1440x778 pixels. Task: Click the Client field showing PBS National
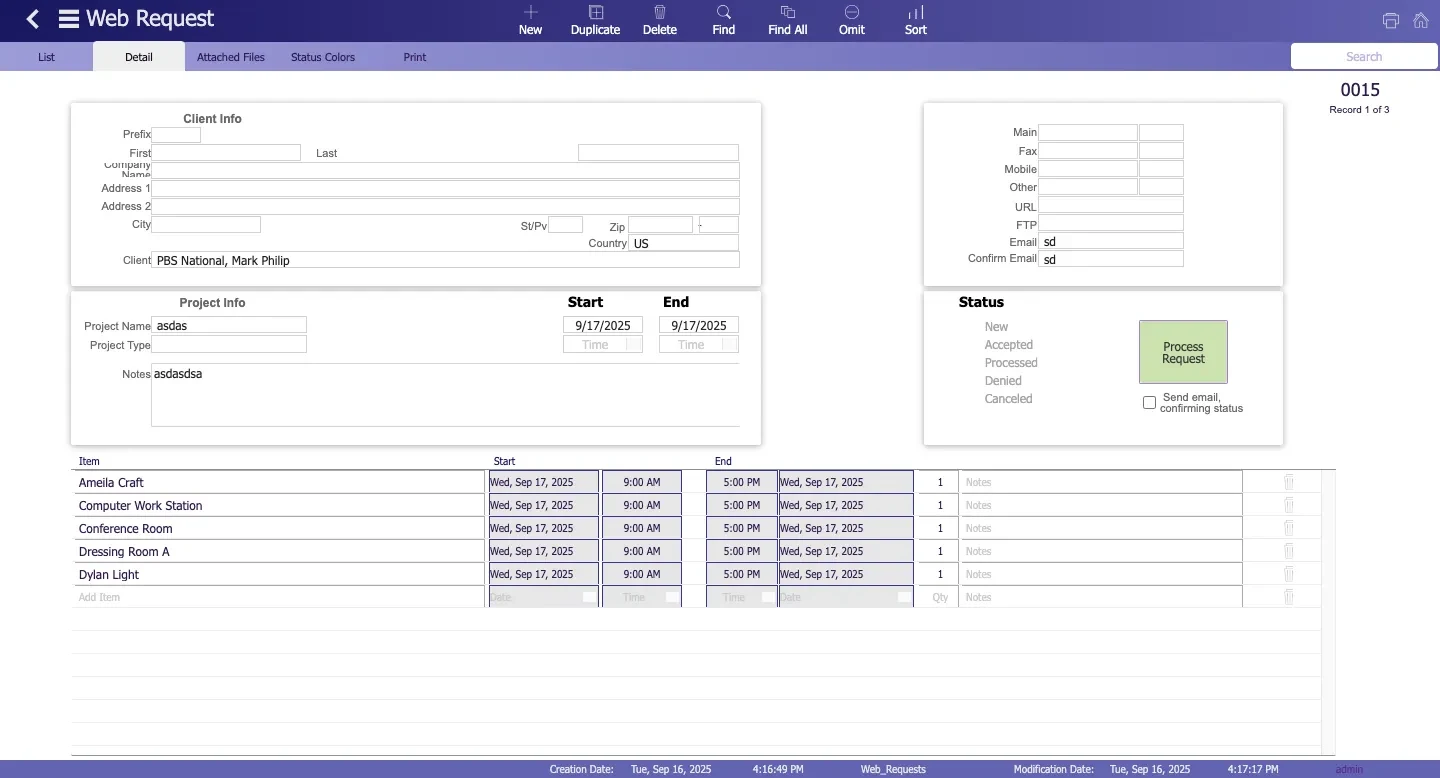[445, 261]
